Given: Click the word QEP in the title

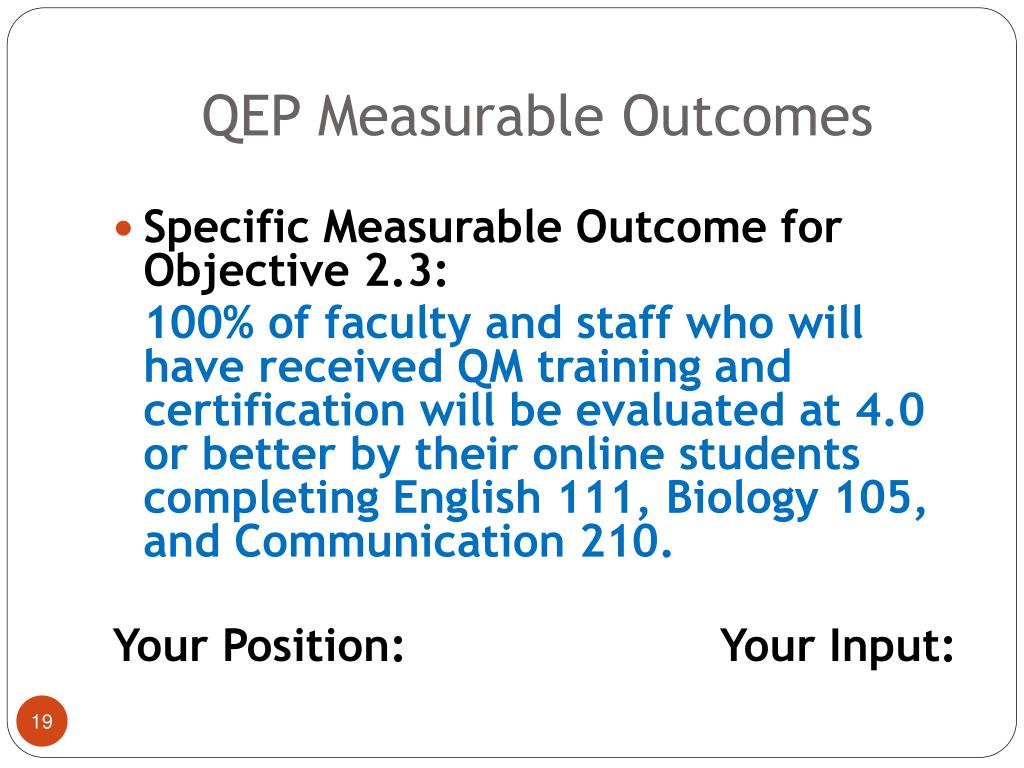Looking at the screenshot, I should [x=252, y=118].
